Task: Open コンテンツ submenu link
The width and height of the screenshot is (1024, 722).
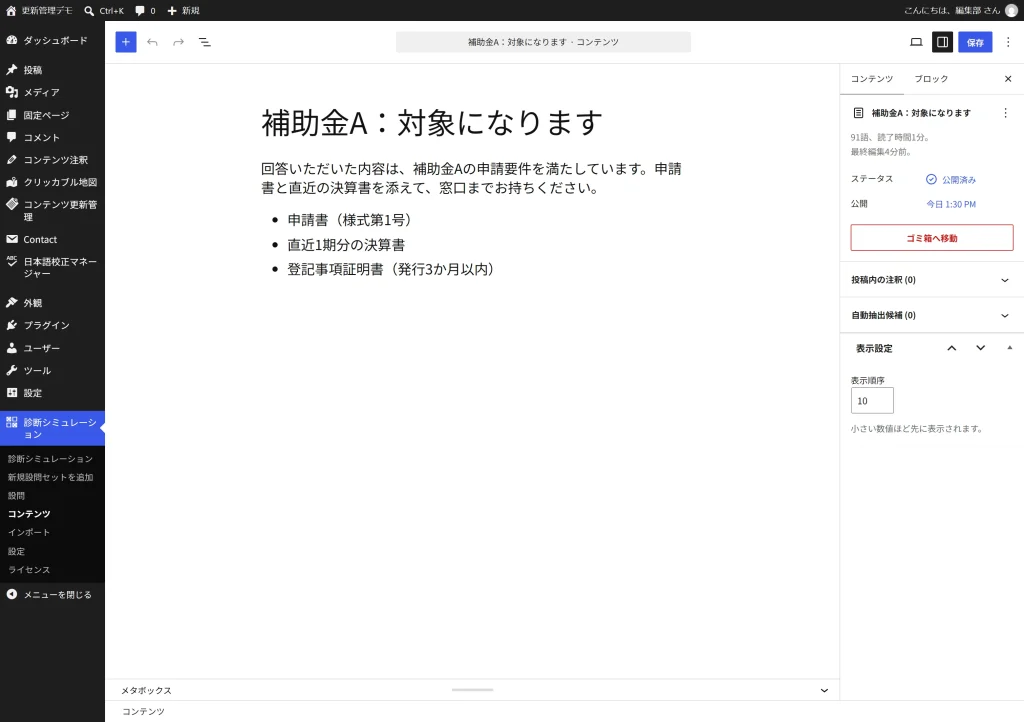Action: (29, 514)
